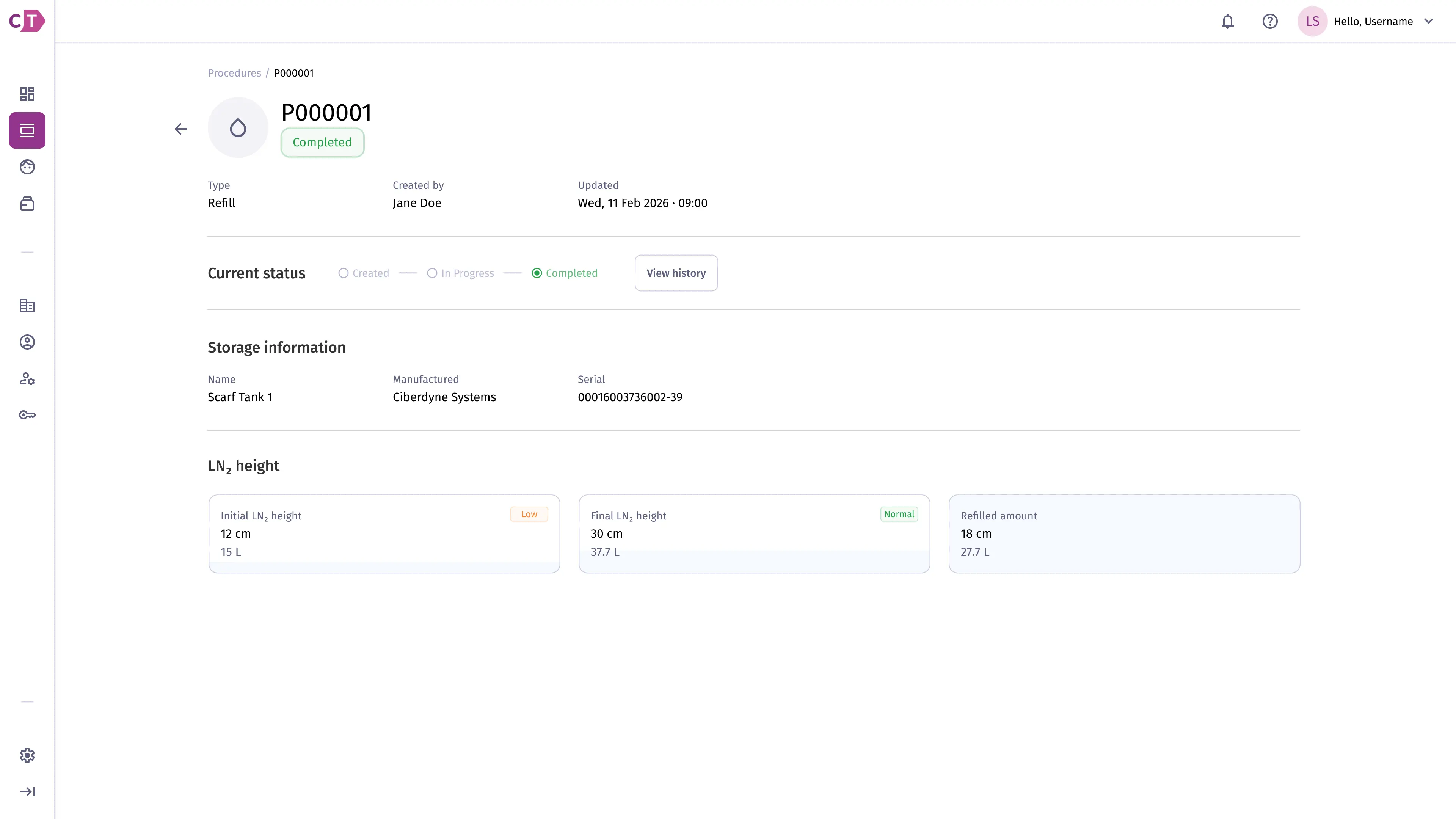Click the Refilled amount card
1456x819 pixels.
pyautogui.click(x=1123, y=534)
